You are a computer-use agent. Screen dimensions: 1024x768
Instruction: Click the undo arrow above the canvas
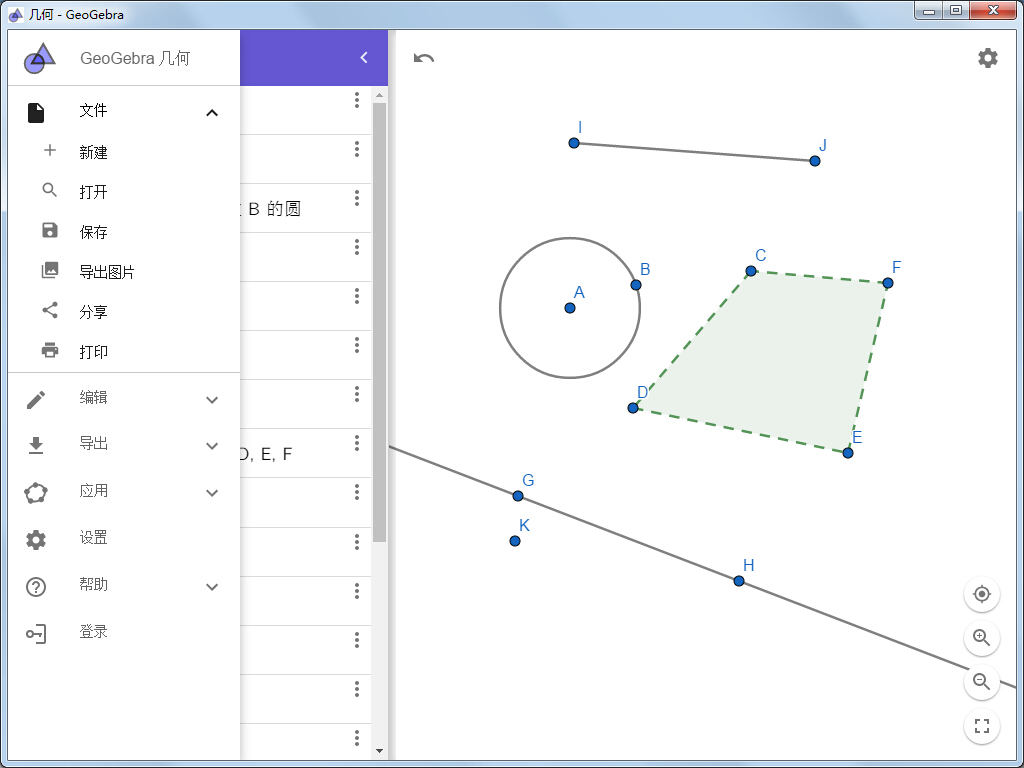423,58
